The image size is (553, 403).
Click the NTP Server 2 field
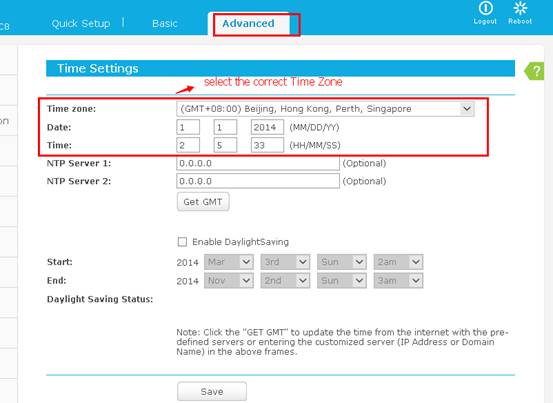pyautogui.click(x=258, y=181)
